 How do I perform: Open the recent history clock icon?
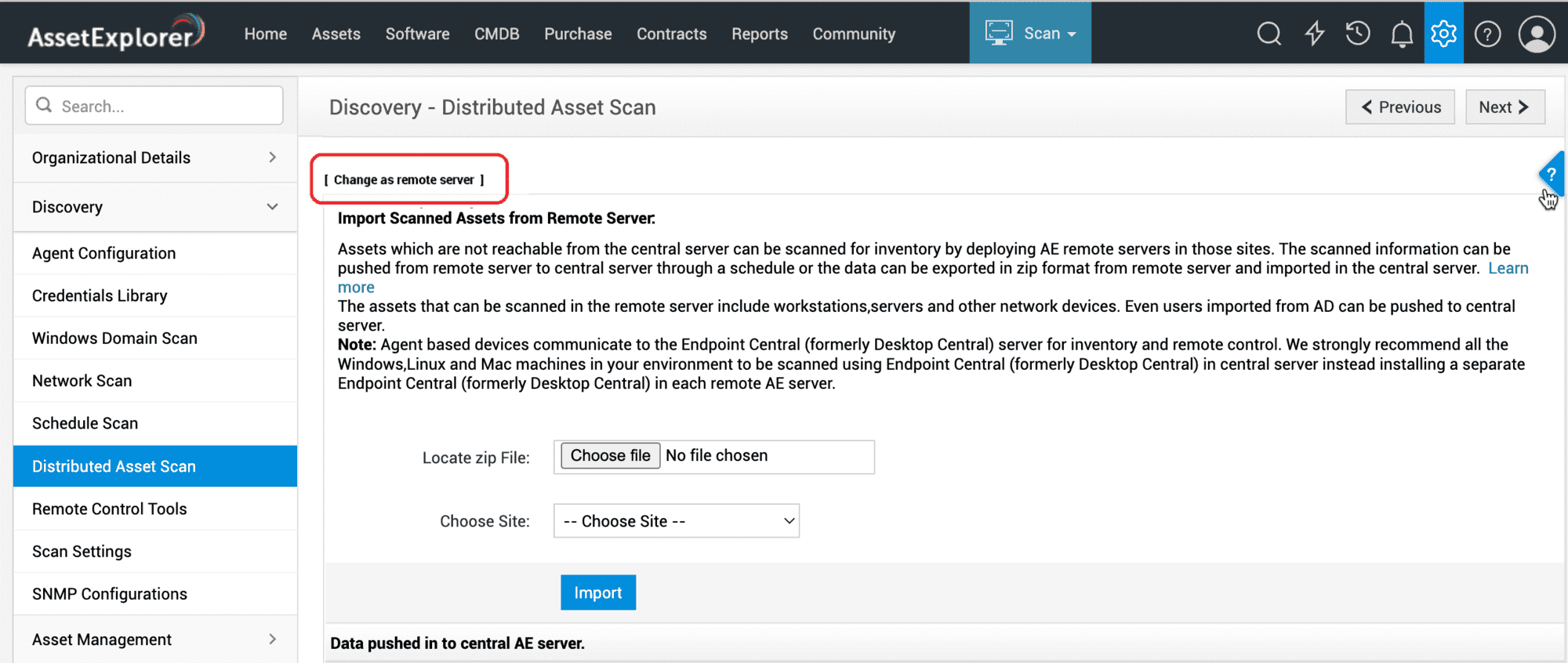pos(1358,33)
